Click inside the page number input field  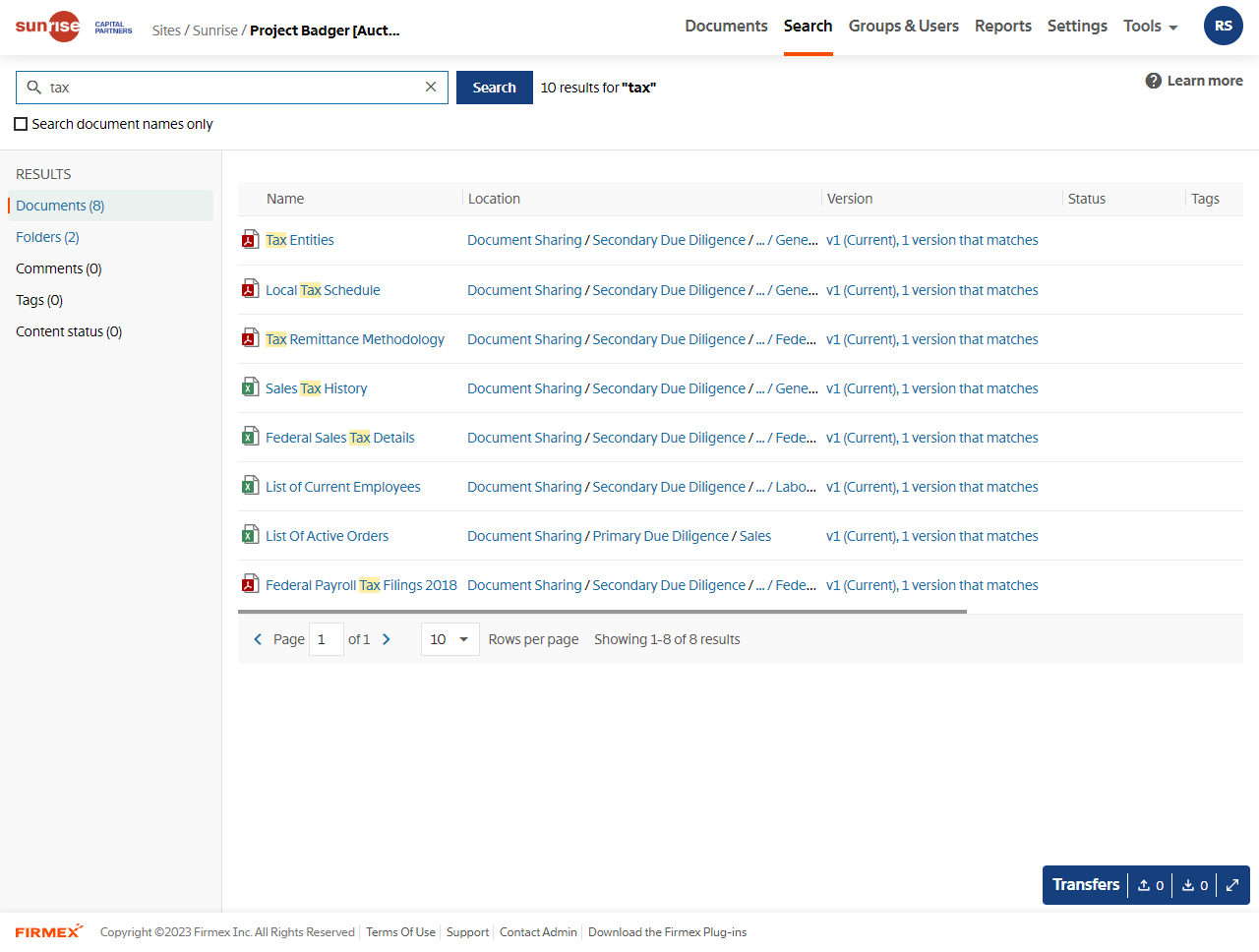pos(326,638)
